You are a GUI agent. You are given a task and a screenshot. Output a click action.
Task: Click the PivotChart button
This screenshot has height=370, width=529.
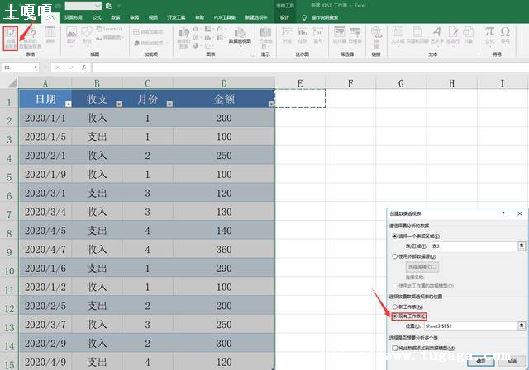(x=240, y=36)
